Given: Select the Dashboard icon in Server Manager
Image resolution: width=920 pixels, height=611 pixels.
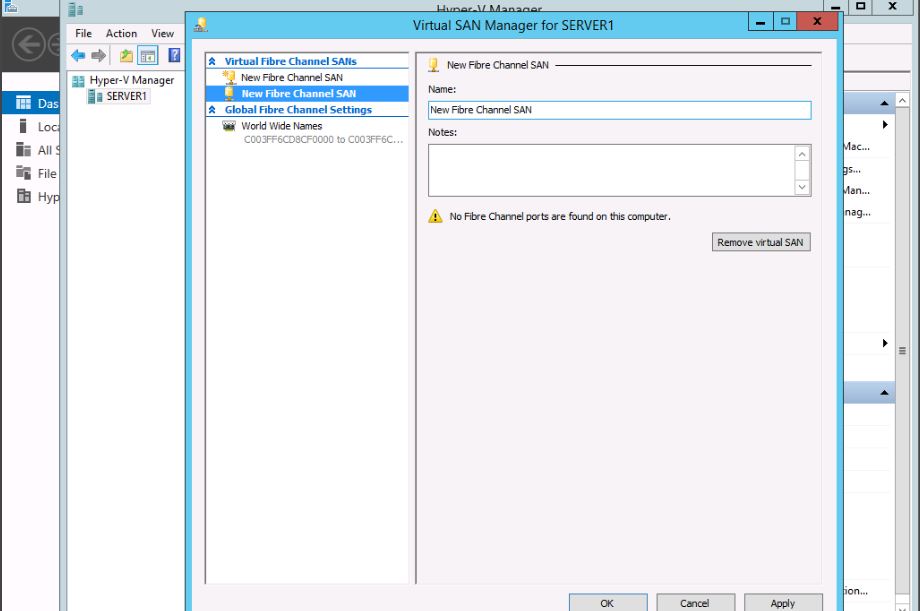Looking at the screenshot, I should point(23,103).
